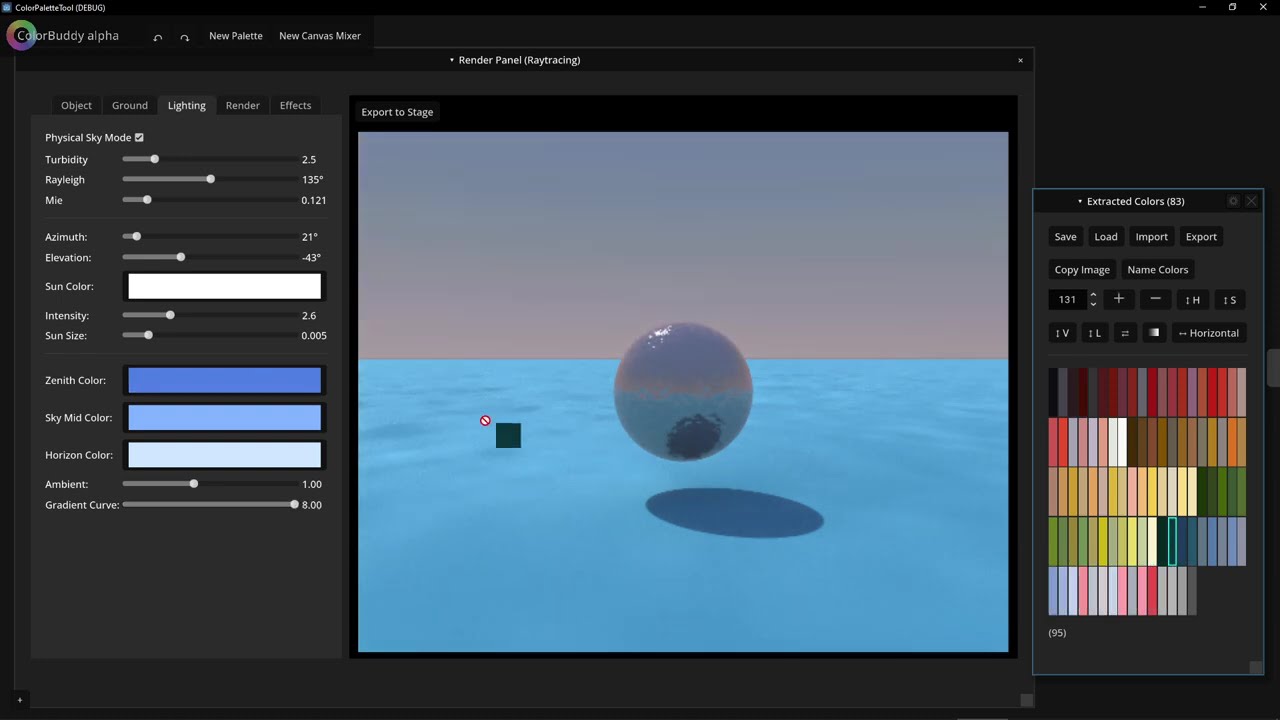Image resolution: width=1280 pixels, height=720 pixels.
Task: Click the Intensity slider handle
Action: [170, 315]
